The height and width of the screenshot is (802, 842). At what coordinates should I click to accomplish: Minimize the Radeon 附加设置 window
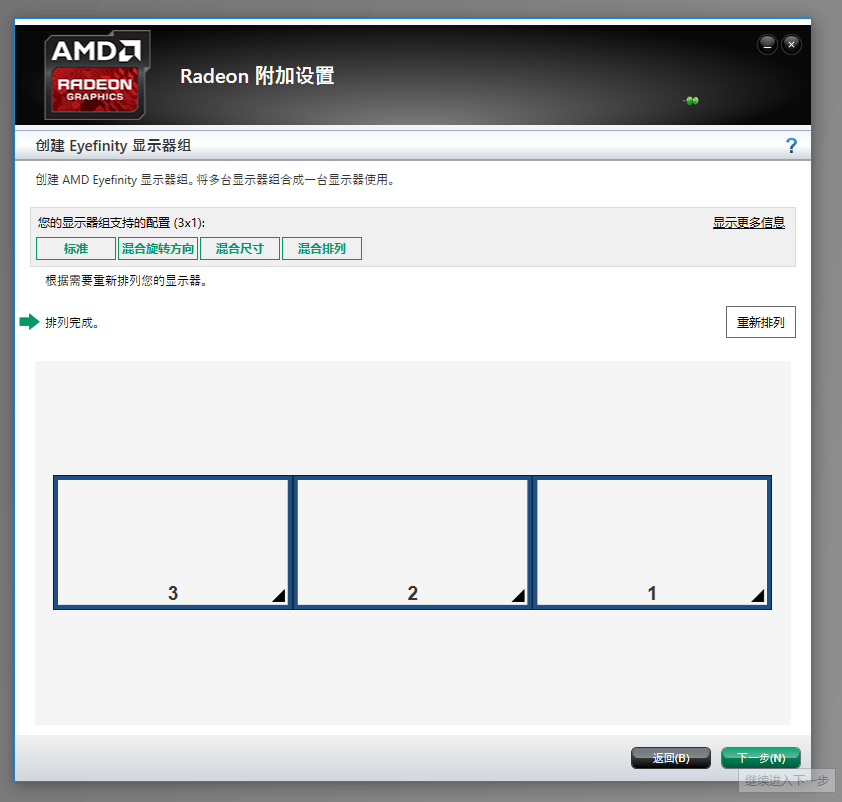767,44
